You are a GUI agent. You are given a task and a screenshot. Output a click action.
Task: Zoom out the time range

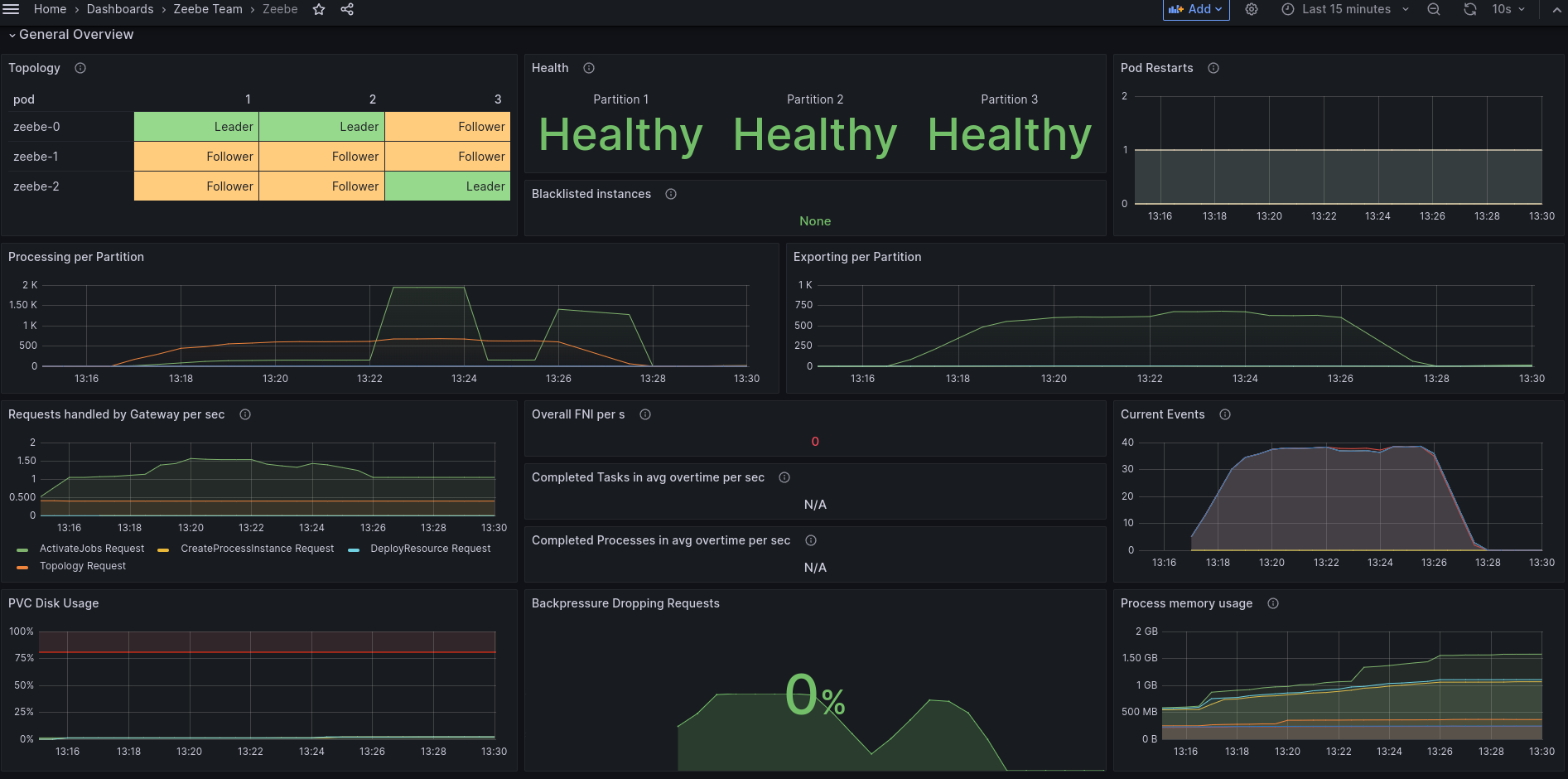[1434, 9]
